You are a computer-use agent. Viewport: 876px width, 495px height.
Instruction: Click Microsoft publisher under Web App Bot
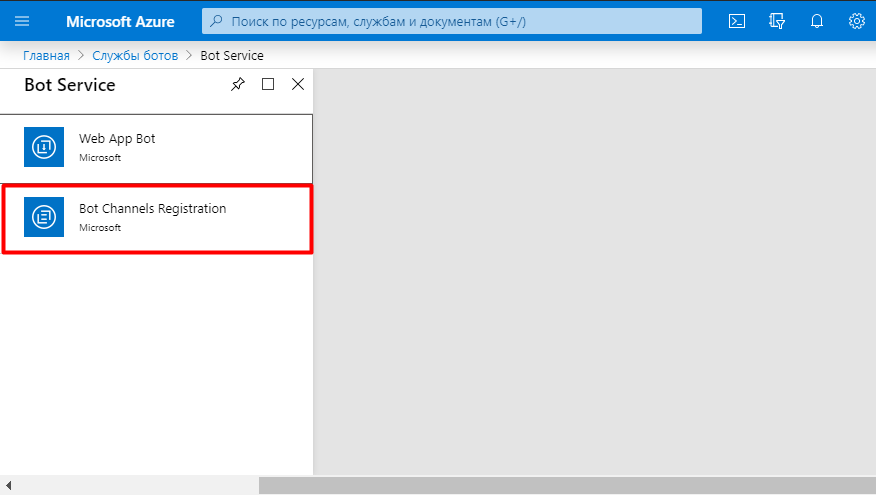tap(100, 158)
